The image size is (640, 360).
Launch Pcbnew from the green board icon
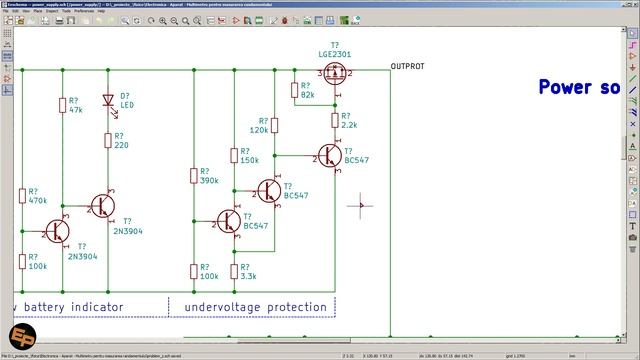[344, 20]
